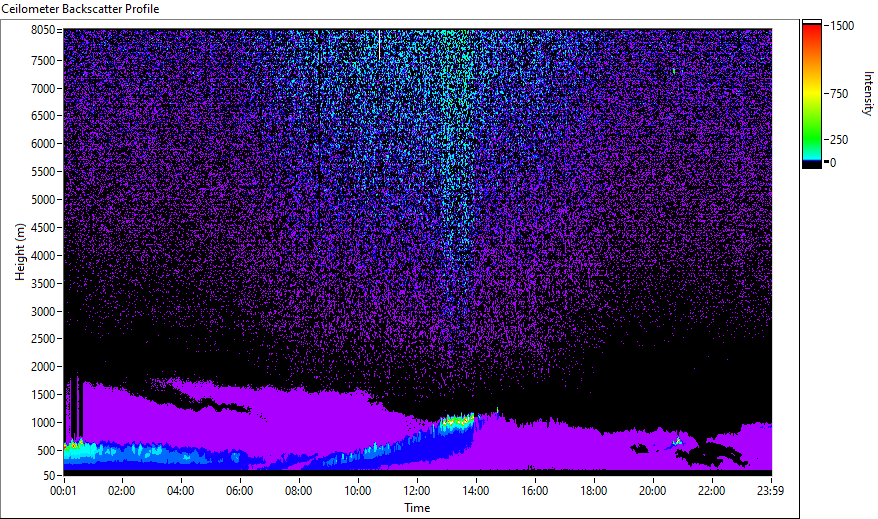Click the 18:00 time axis label

[x=594, y=491]
